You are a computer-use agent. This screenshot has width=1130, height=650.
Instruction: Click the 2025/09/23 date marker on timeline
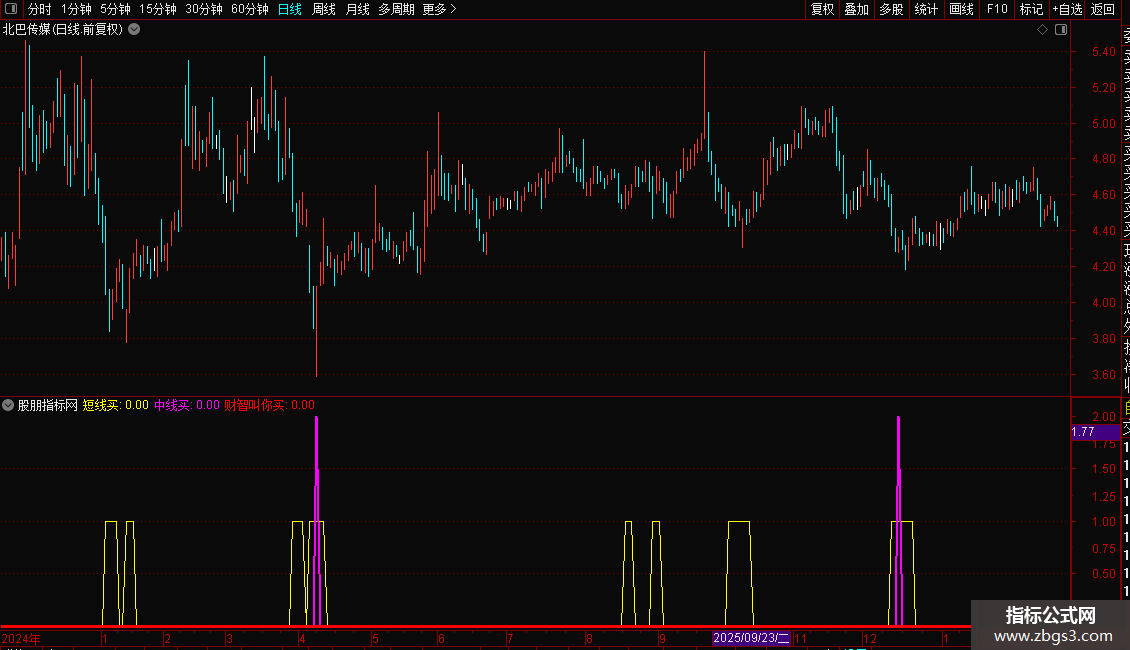[751, 638]
